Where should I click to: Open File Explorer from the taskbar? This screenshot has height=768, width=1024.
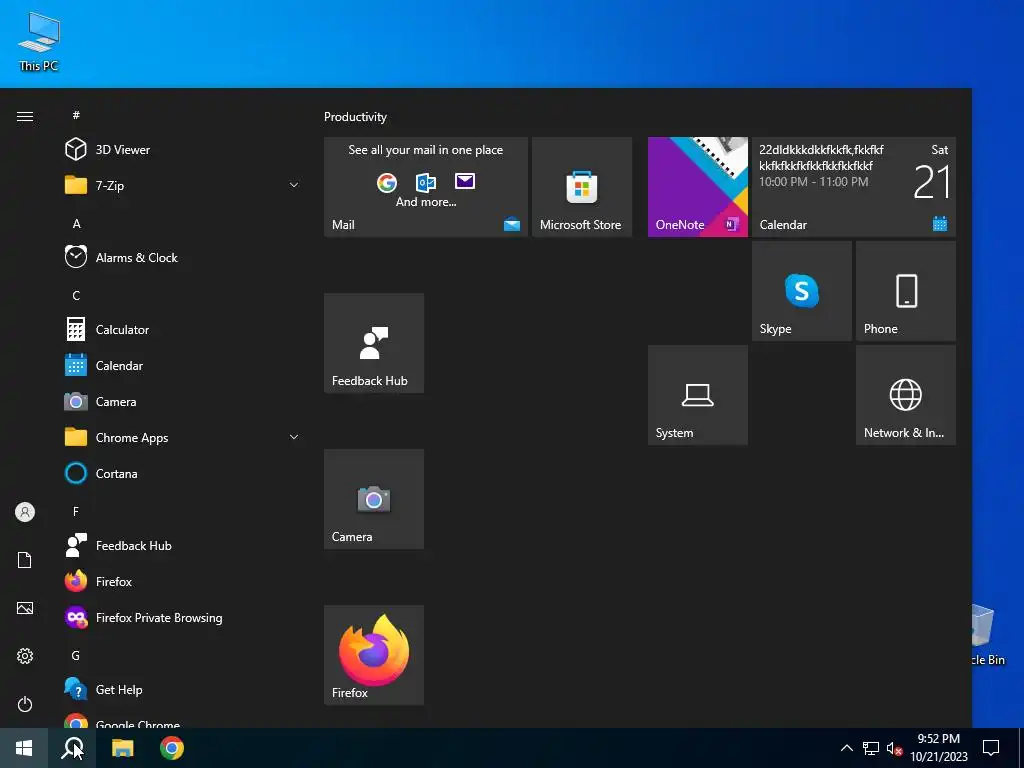(122, 748)
